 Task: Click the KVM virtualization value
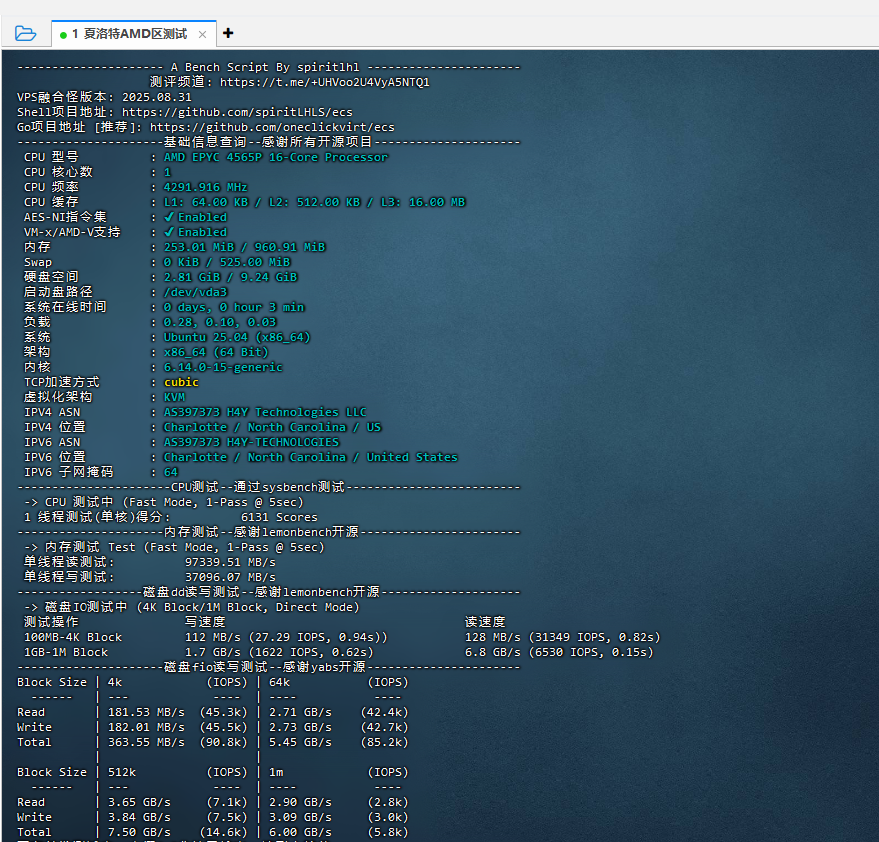tap(174, 397)
